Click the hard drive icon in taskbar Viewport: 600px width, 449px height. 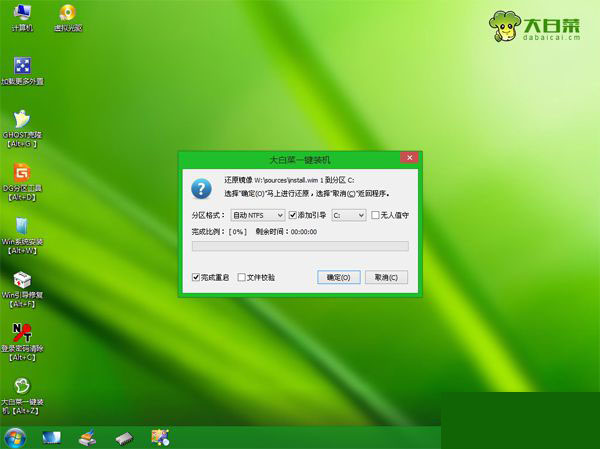124,438
